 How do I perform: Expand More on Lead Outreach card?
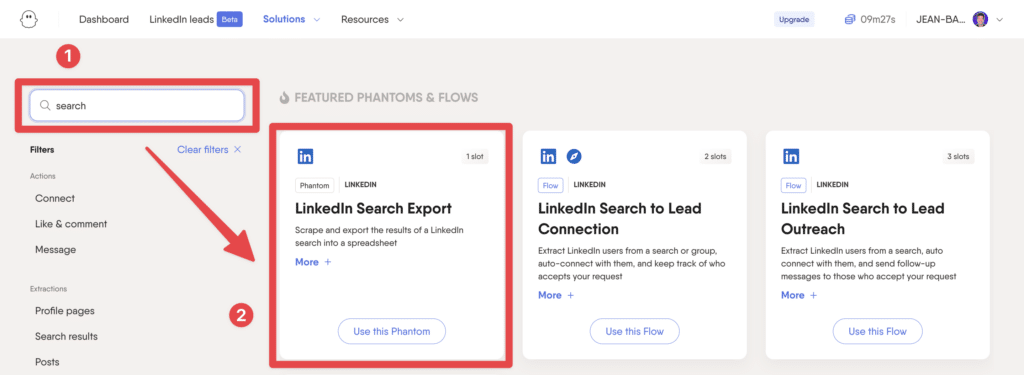[799, 295]
